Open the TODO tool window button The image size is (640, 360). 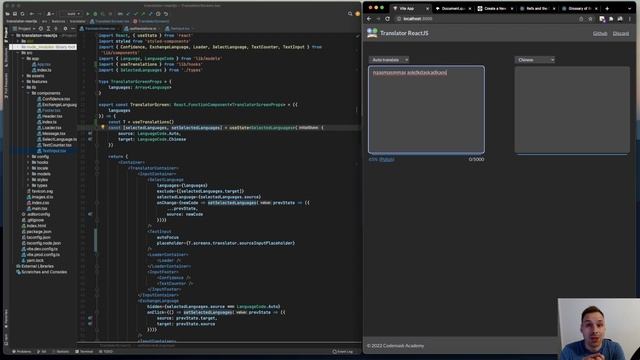tap(106, 351)
